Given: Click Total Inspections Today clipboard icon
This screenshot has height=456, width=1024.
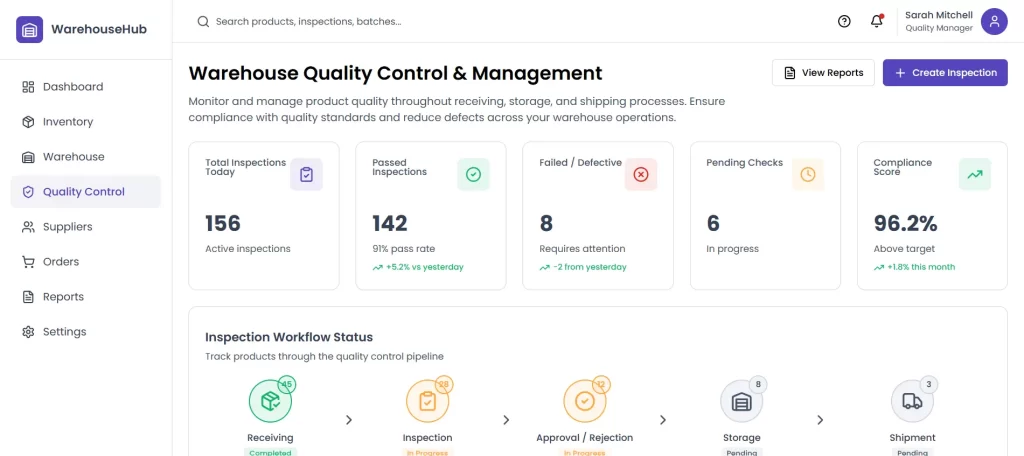Looking at the screenshot, I should point(306,174).
